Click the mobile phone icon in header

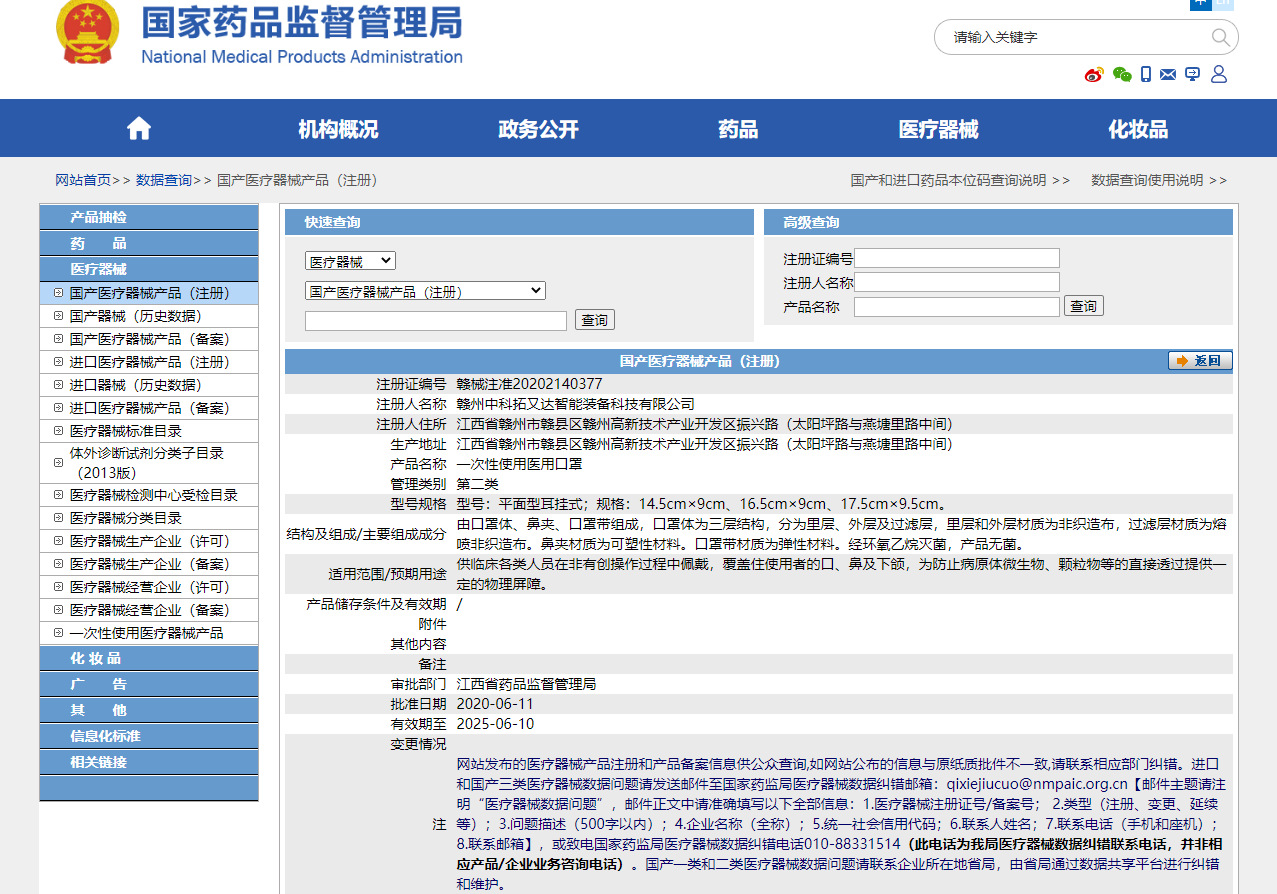tap(1146, 74)
